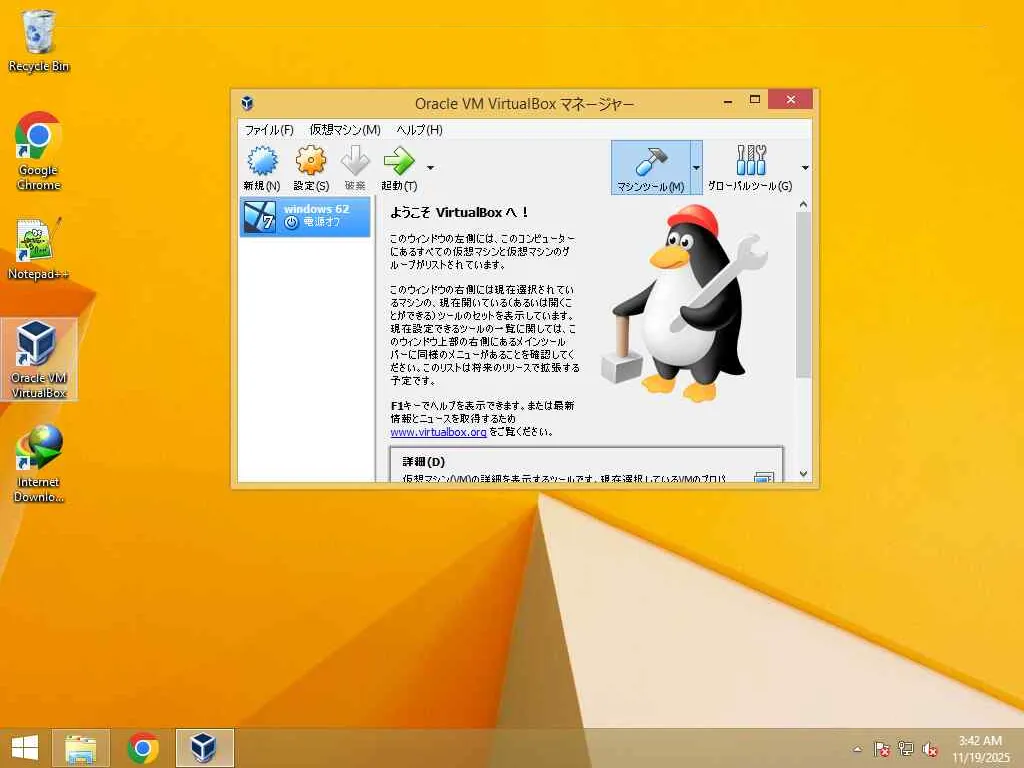Maximize the VirtualBox Manager window

point(755,100)
